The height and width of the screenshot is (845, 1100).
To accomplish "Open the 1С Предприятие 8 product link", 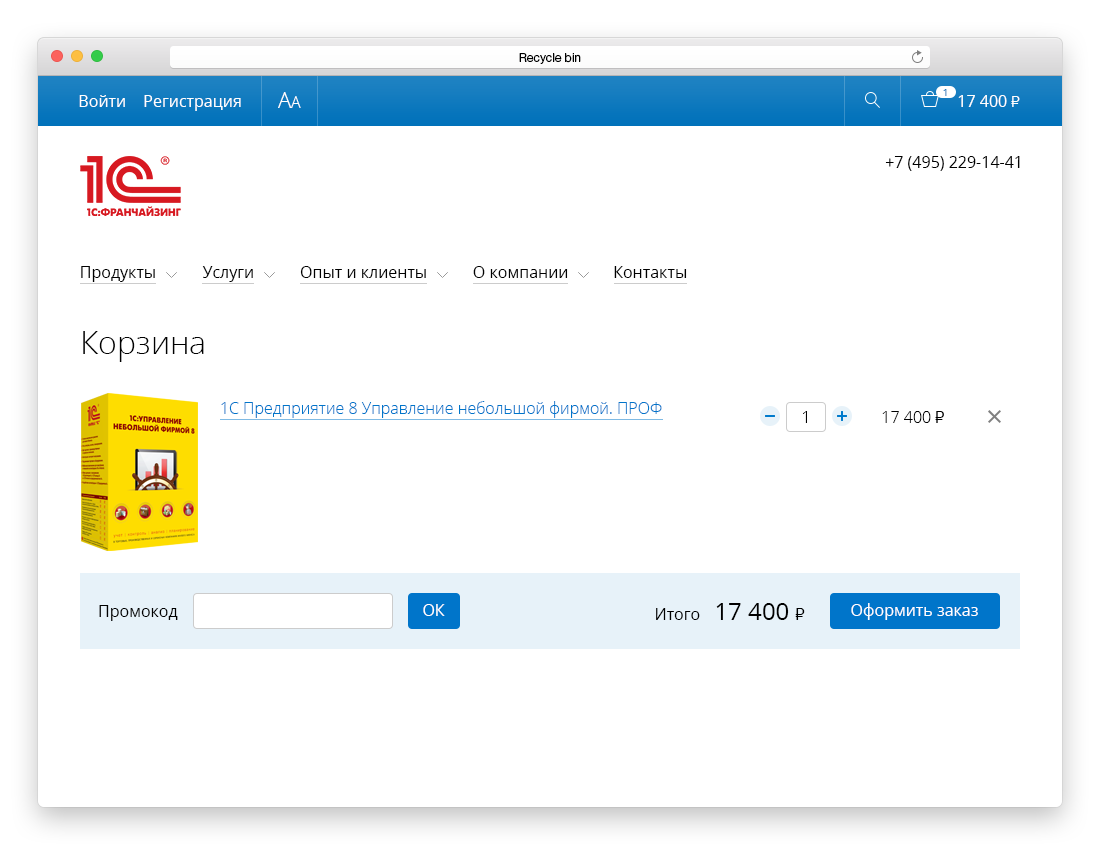I will coord(441,409).
